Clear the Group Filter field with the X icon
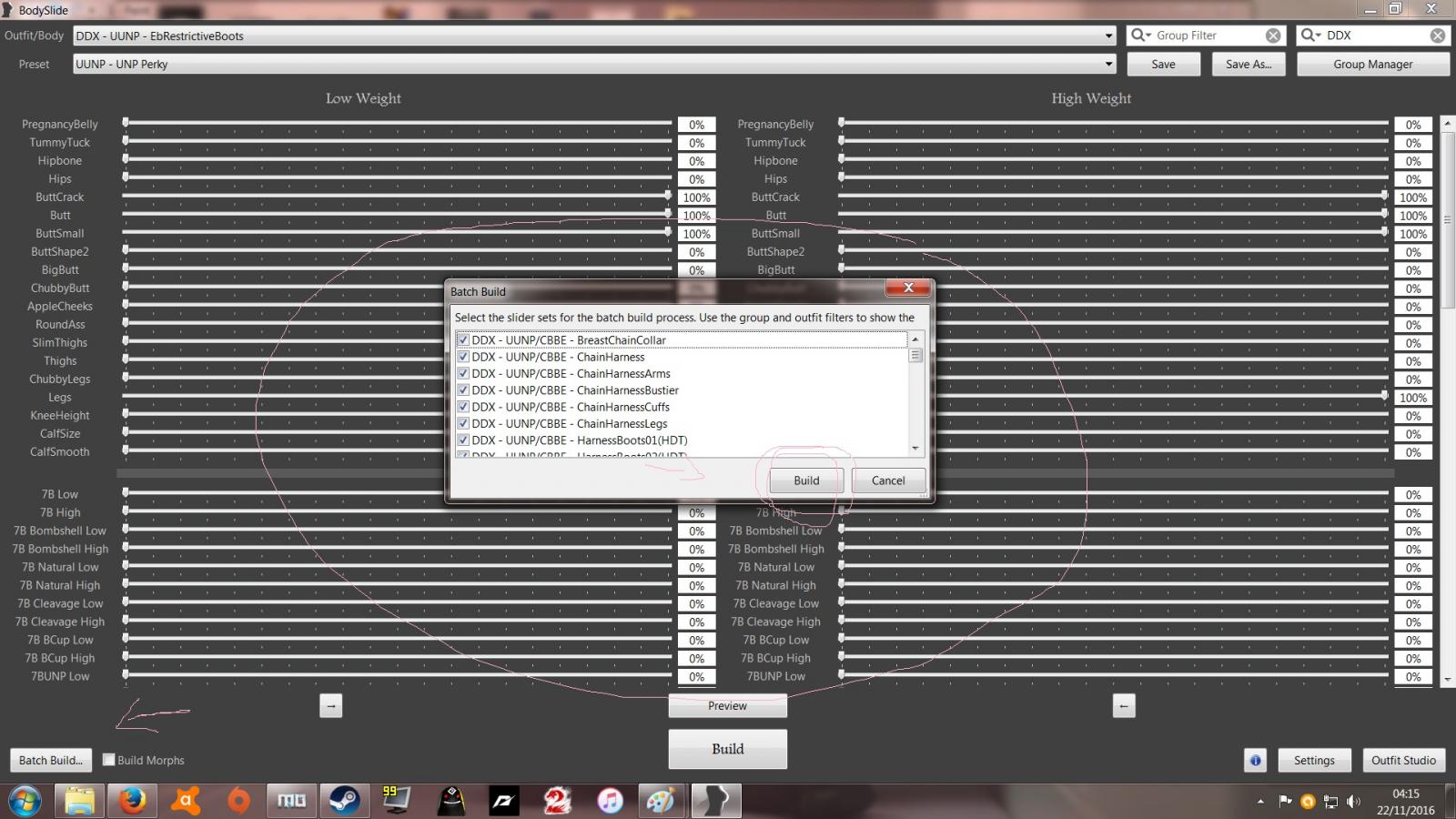The width and height of the screenshot is (1456, 819). click(x=1272, y=35)
